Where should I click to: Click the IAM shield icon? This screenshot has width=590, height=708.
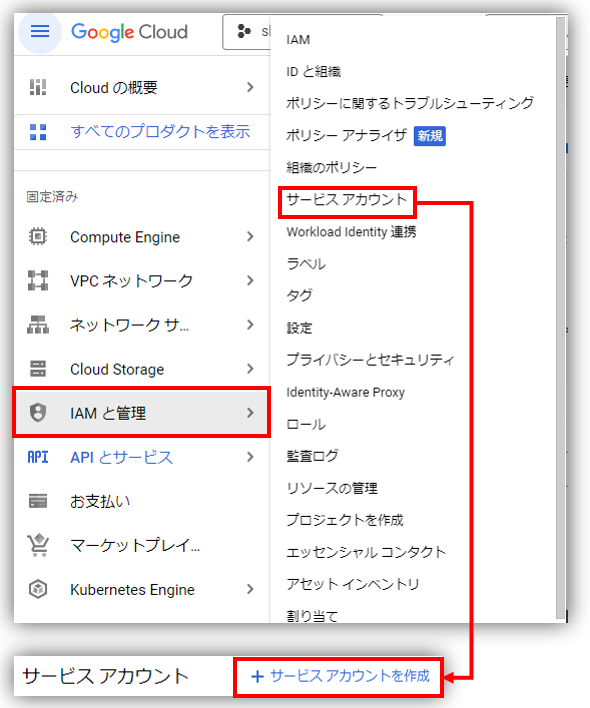(38, 413)
